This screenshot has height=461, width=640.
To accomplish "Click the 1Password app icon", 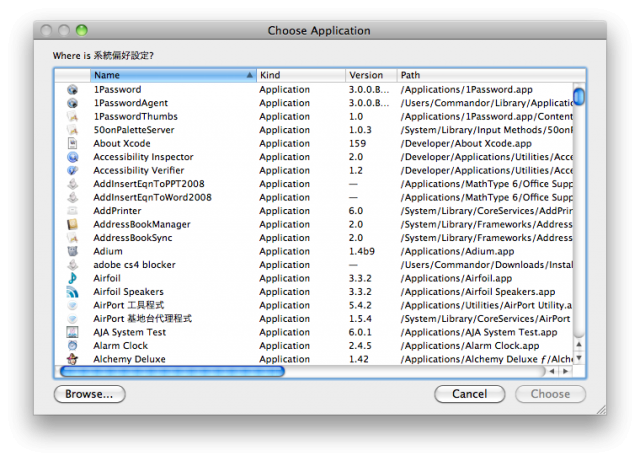I will point(73,89).
